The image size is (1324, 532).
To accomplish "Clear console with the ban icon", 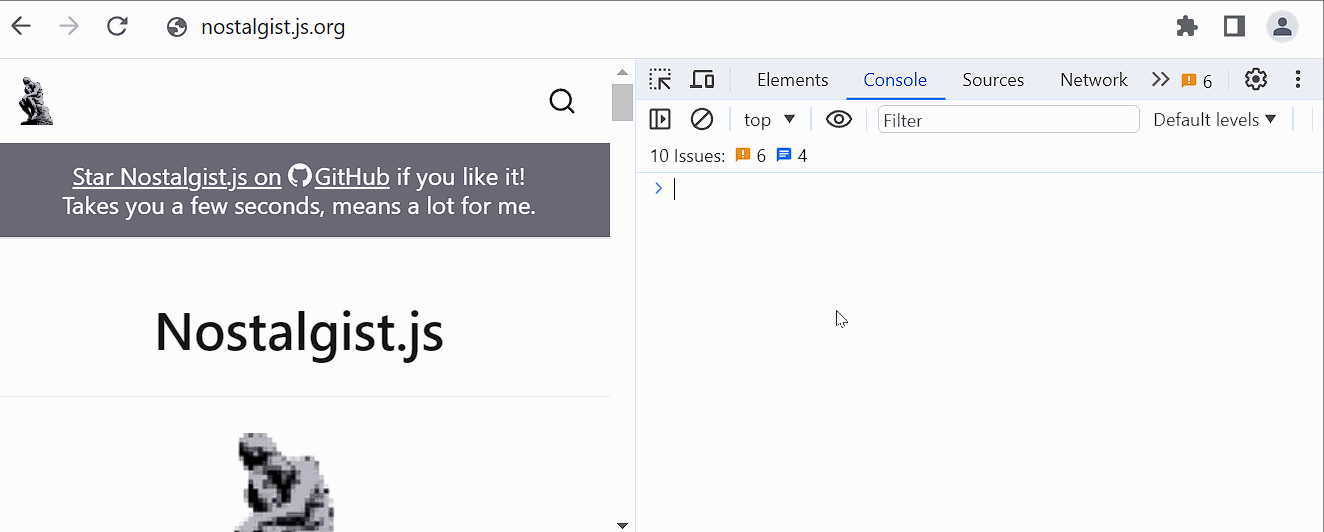I will [702, 120].
